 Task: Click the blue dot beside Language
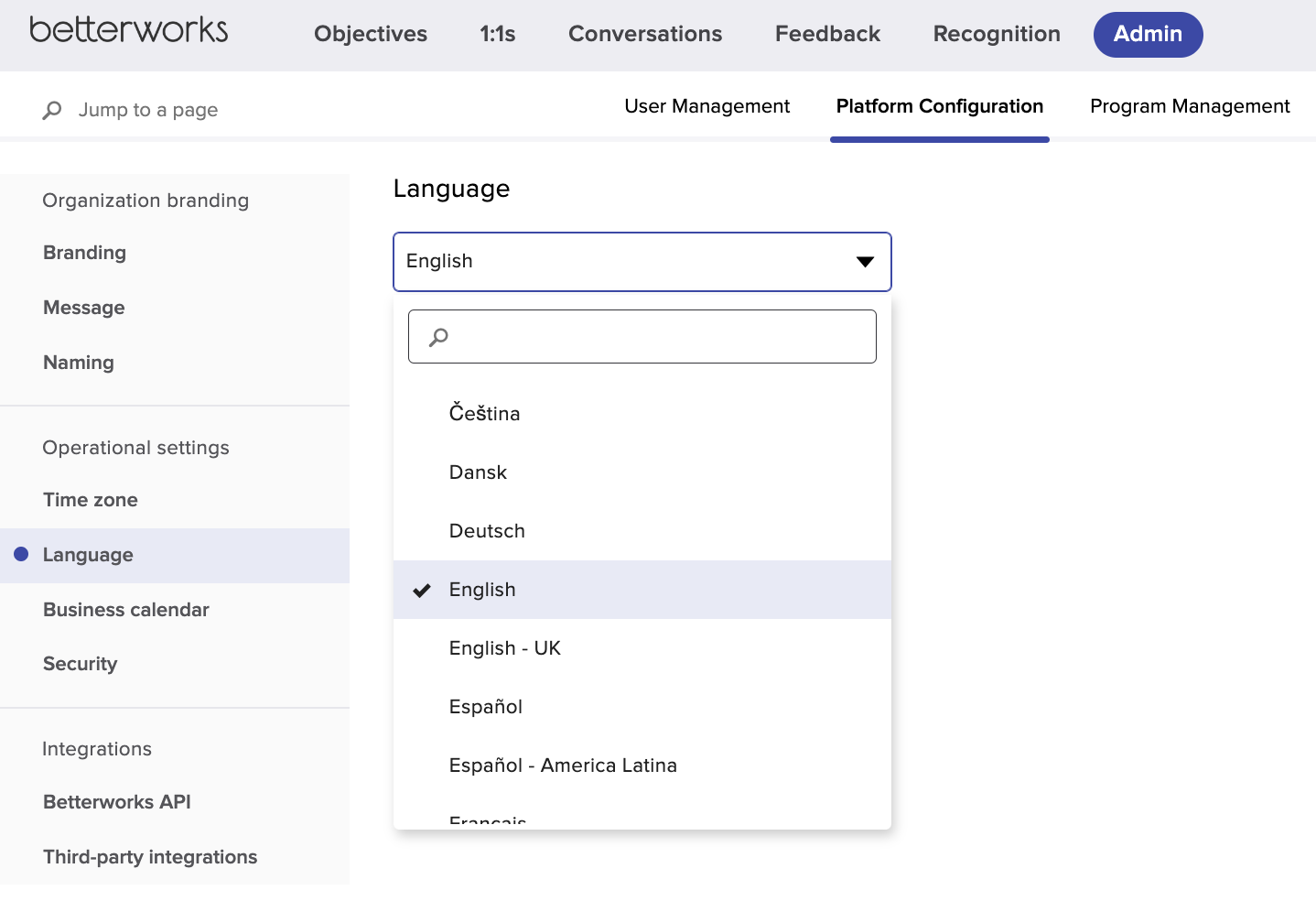[x=20, y=553]
